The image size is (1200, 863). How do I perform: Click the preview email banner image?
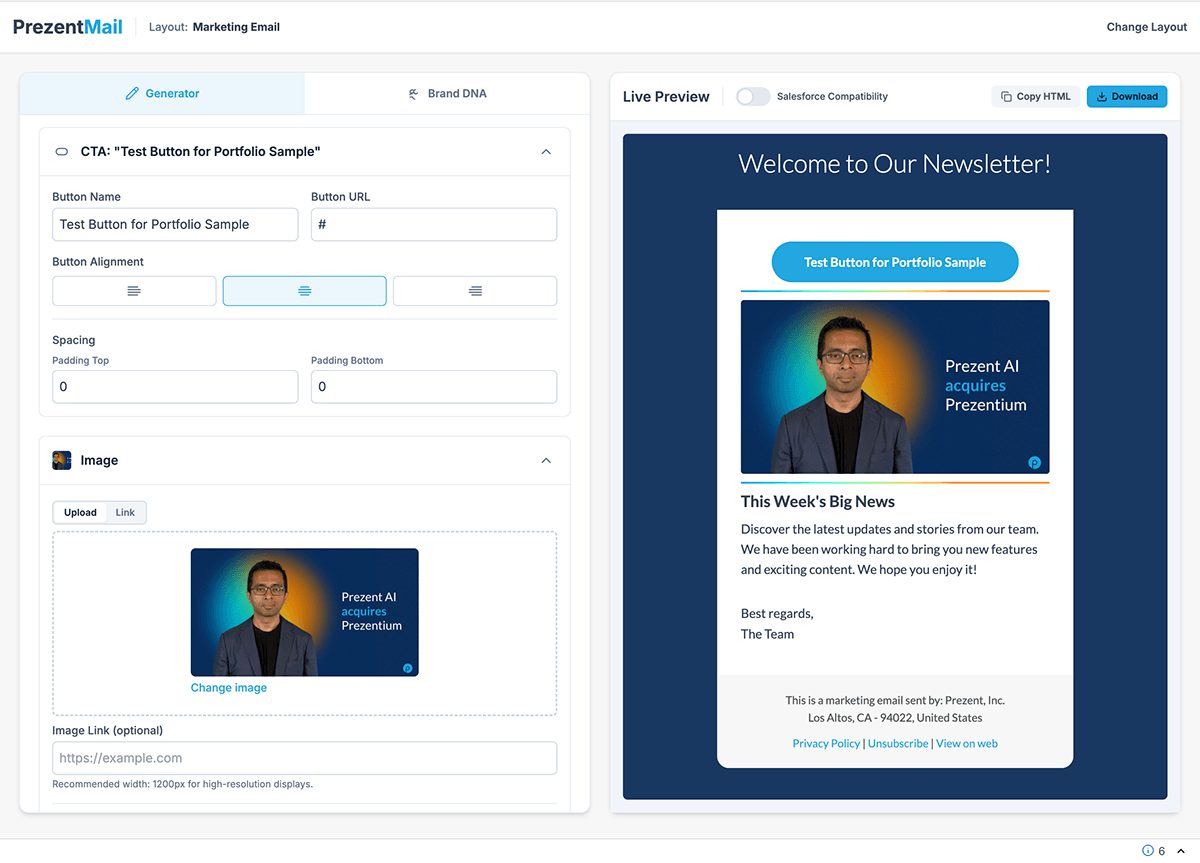pyautogui.click(x=895, y=387)
